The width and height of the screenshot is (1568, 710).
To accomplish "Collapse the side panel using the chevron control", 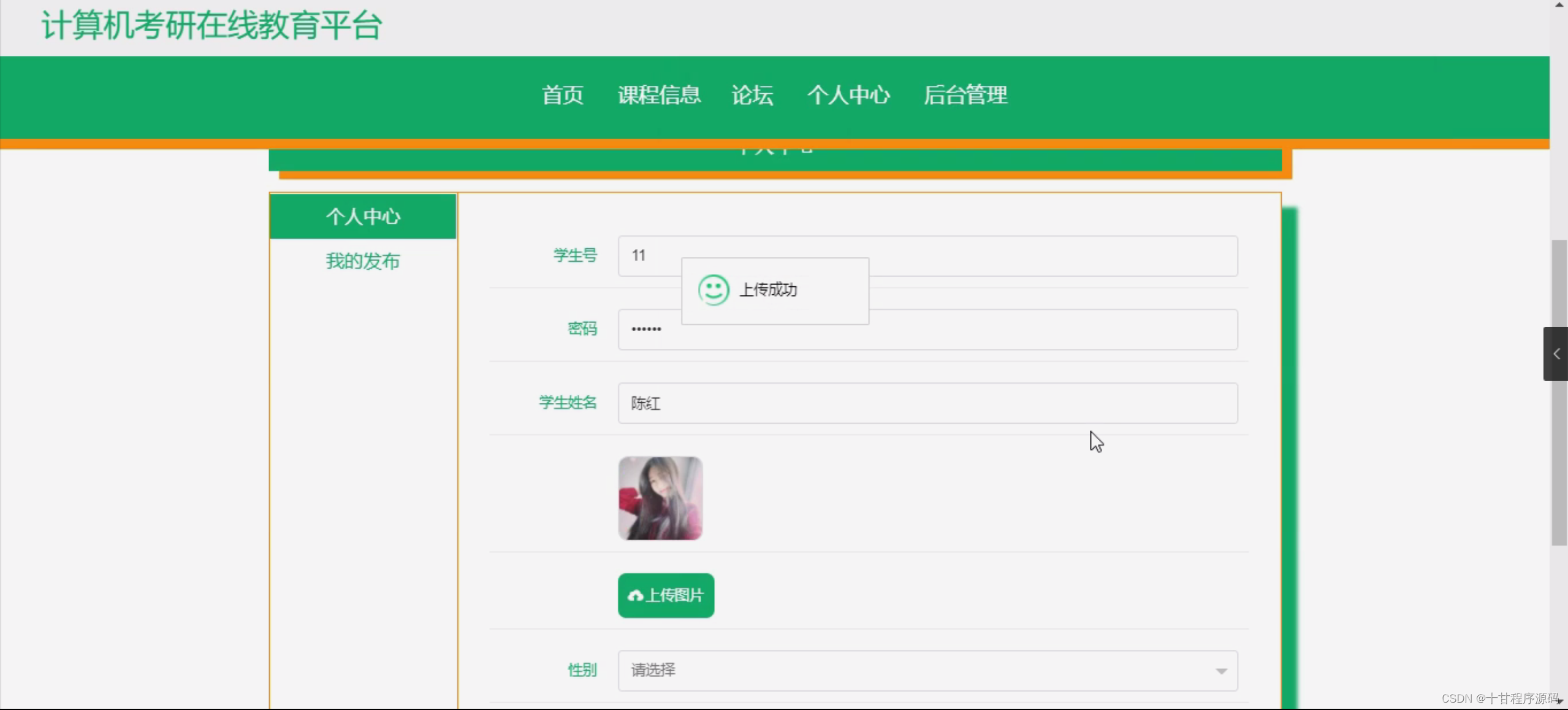I will 1556,354.
